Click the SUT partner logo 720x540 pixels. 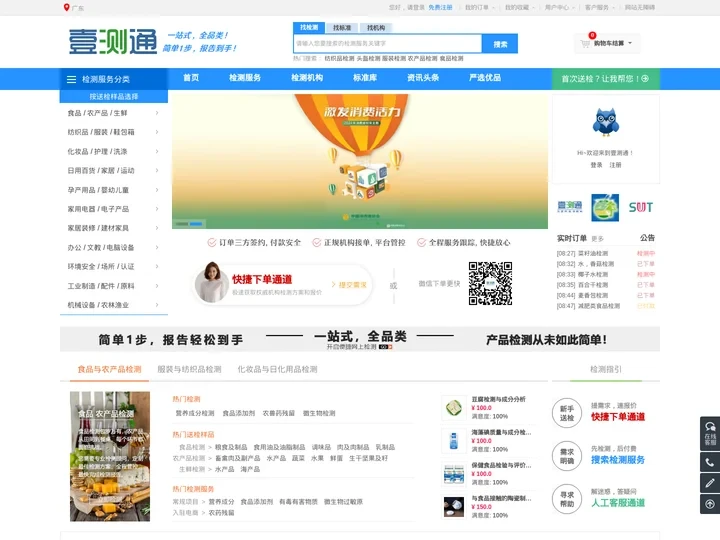coord(641,208)
